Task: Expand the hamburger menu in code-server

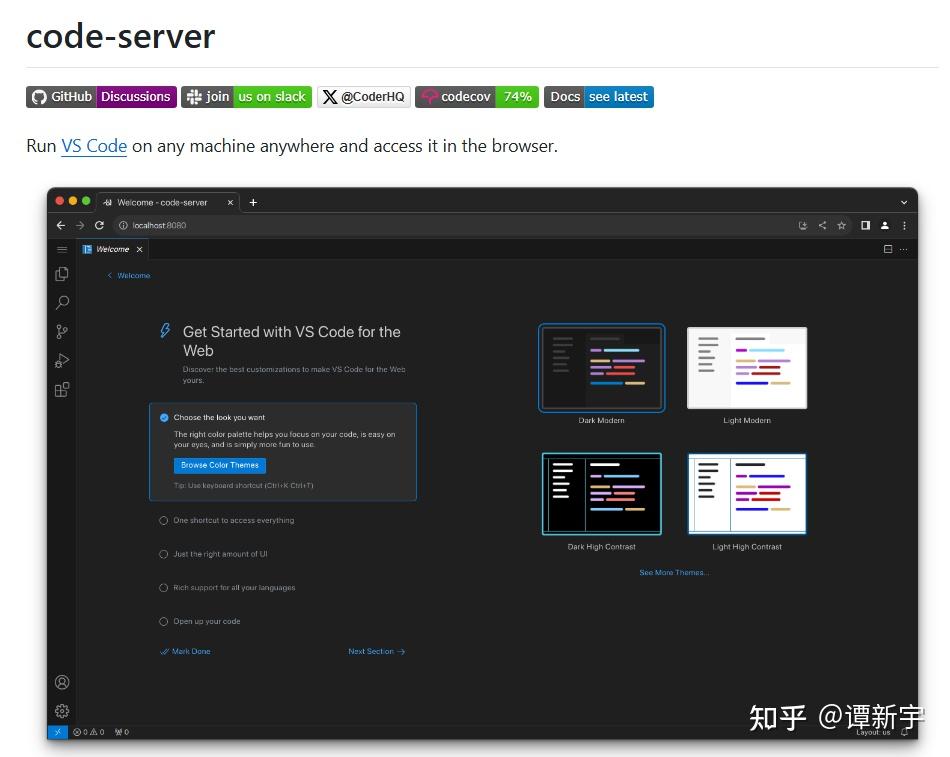Action: click(x=61, y=249)
